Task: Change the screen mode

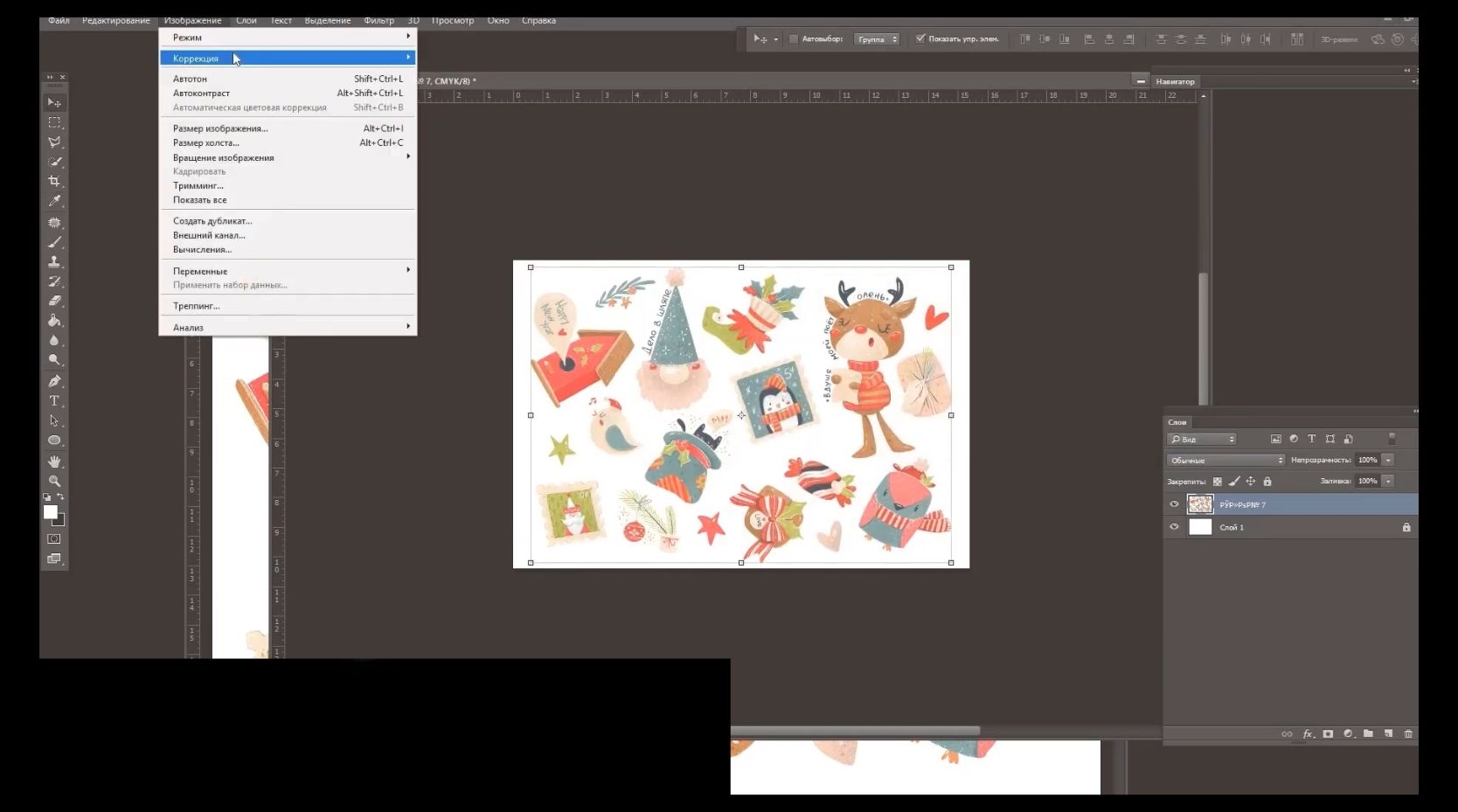Action: pyautogui.click(x=54, y=559)
